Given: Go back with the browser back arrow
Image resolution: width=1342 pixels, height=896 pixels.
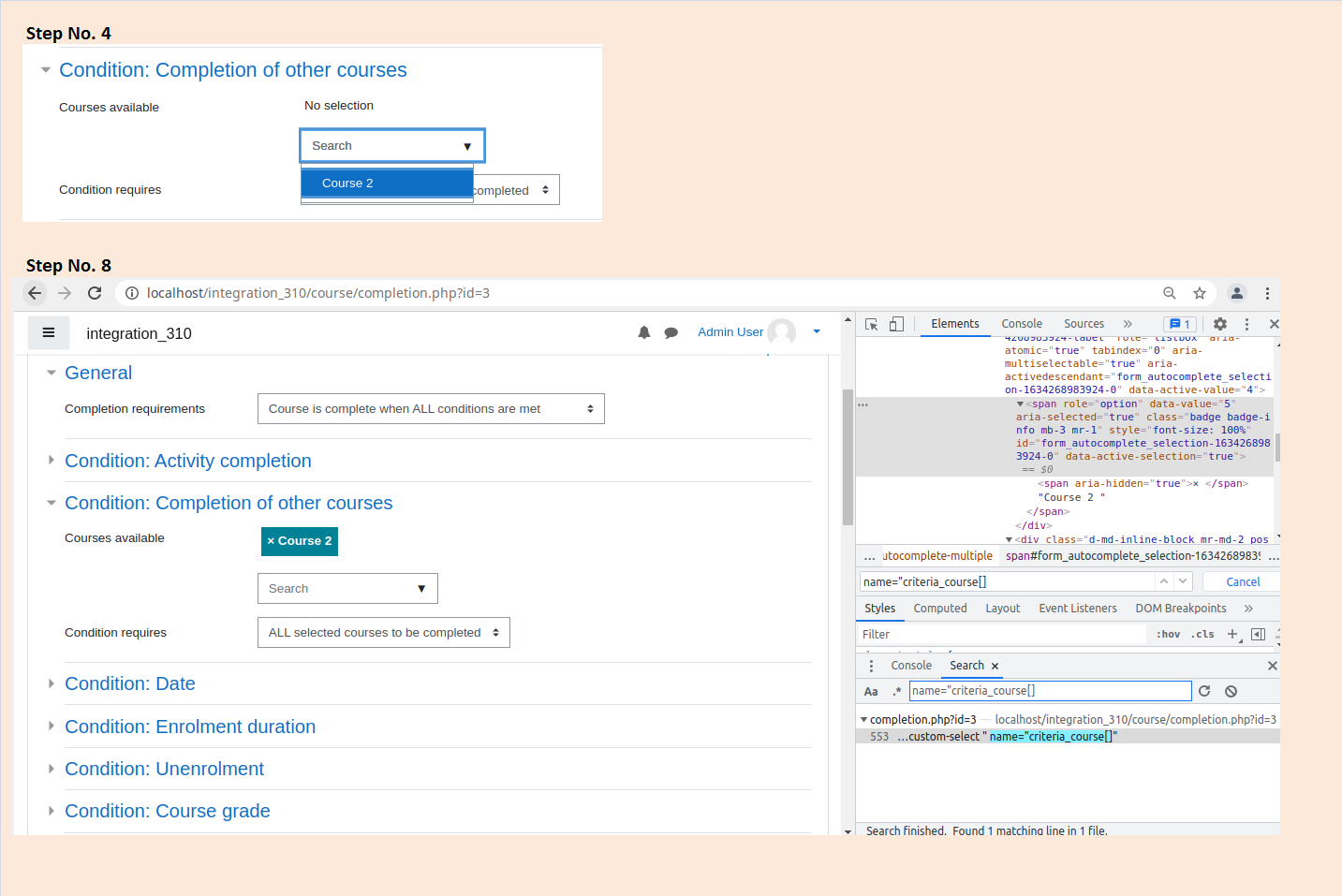Looking at the screenshot, I should coord(35,293).
